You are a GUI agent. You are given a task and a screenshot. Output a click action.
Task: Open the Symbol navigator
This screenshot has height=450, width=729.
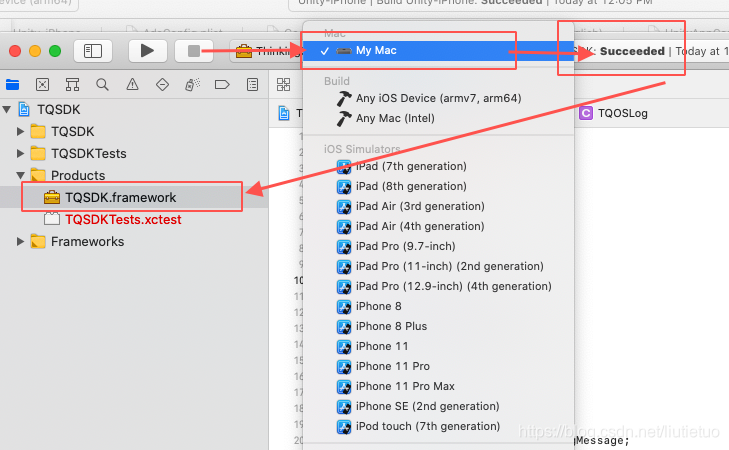tap(72, 85)
